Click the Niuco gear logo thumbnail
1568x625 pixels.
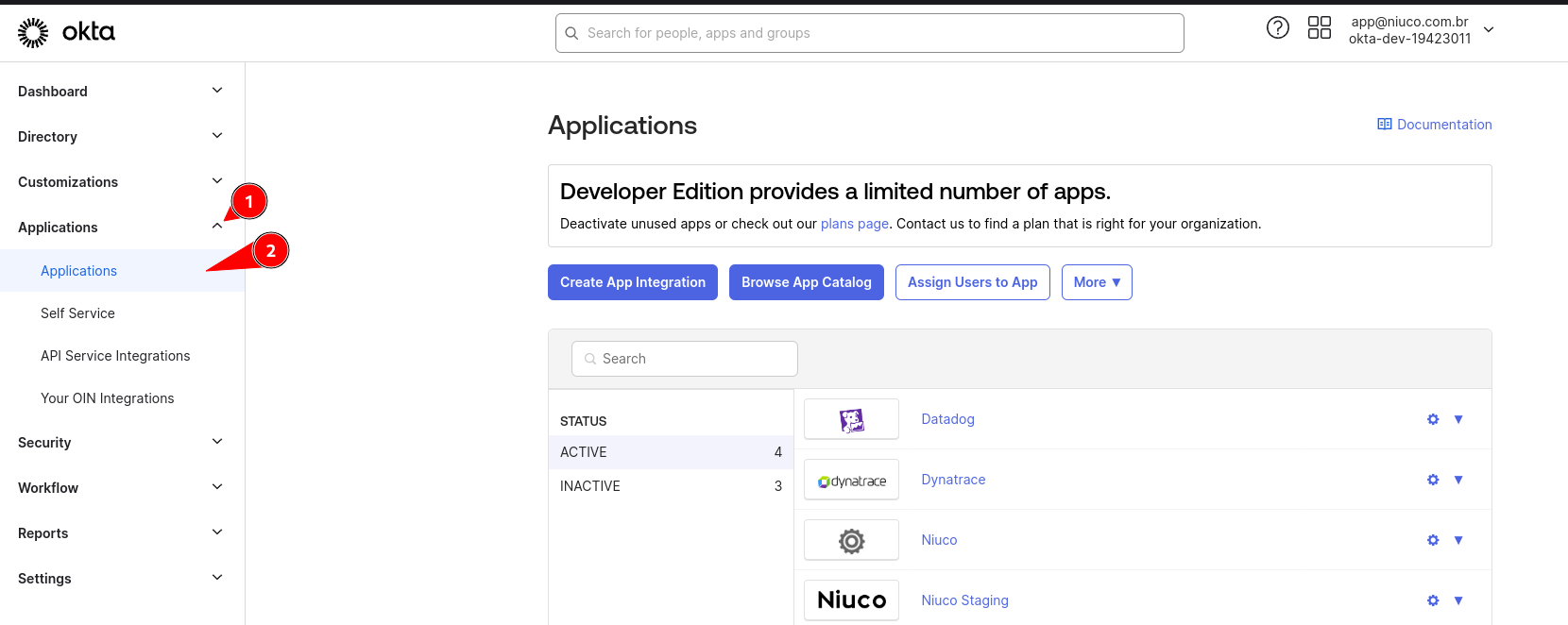point(851,540)
